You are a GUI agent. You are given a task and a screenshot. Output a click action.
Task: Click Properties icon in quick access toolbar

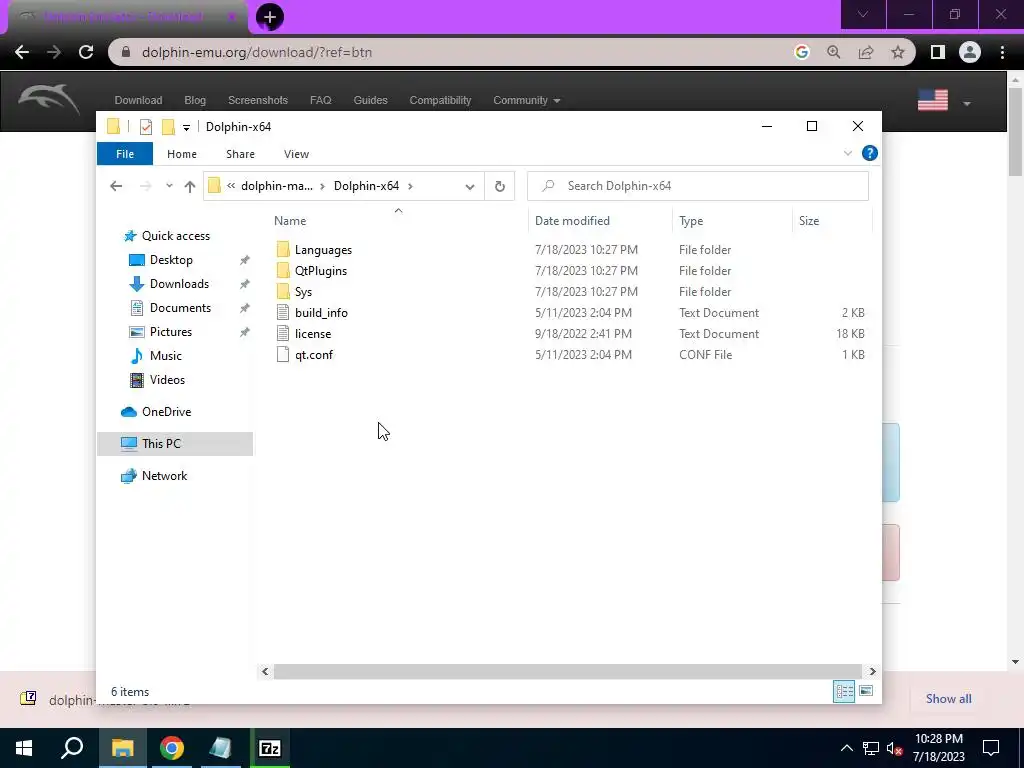(146, 127)
